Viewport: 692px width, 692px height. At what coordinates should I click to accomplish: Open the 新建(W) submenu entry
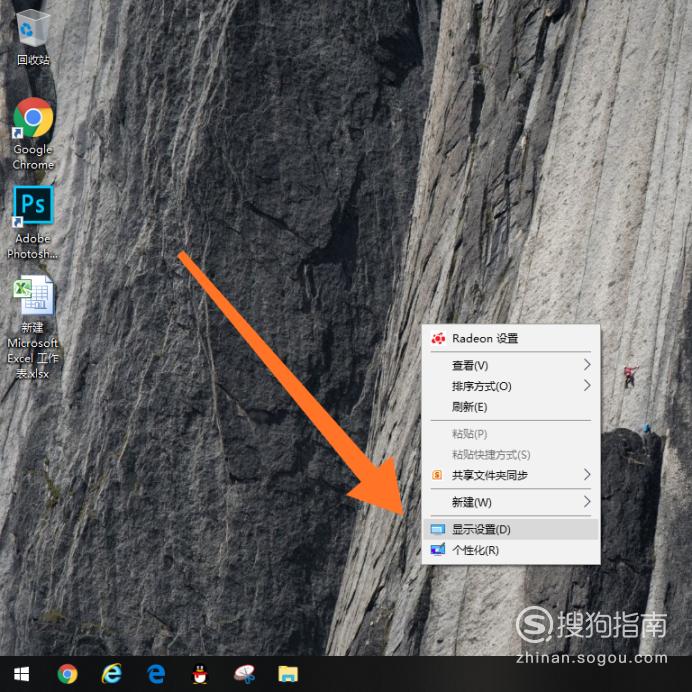click(x=511, y=502)
